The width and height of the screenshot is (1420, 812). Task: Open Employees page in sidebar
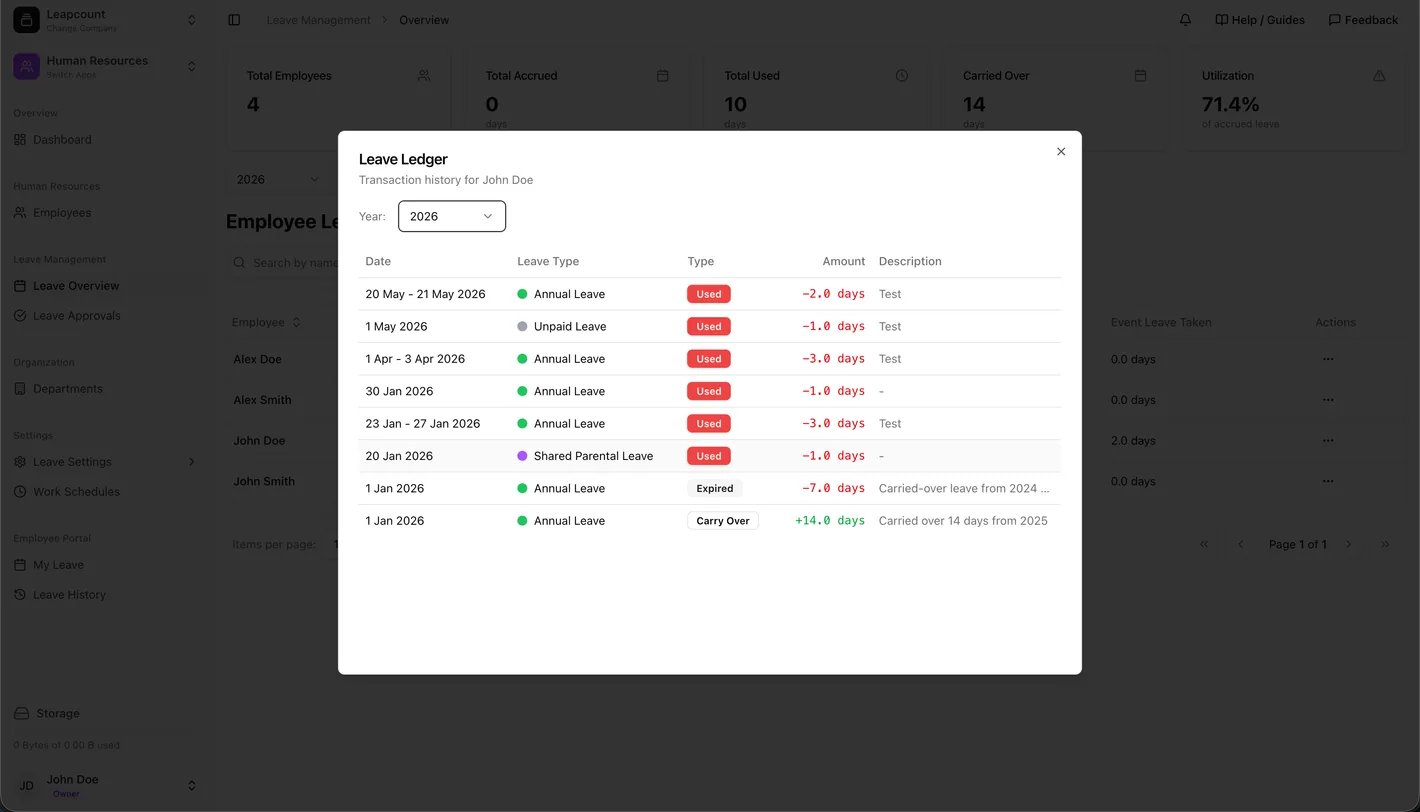click(x=62, y=213)
